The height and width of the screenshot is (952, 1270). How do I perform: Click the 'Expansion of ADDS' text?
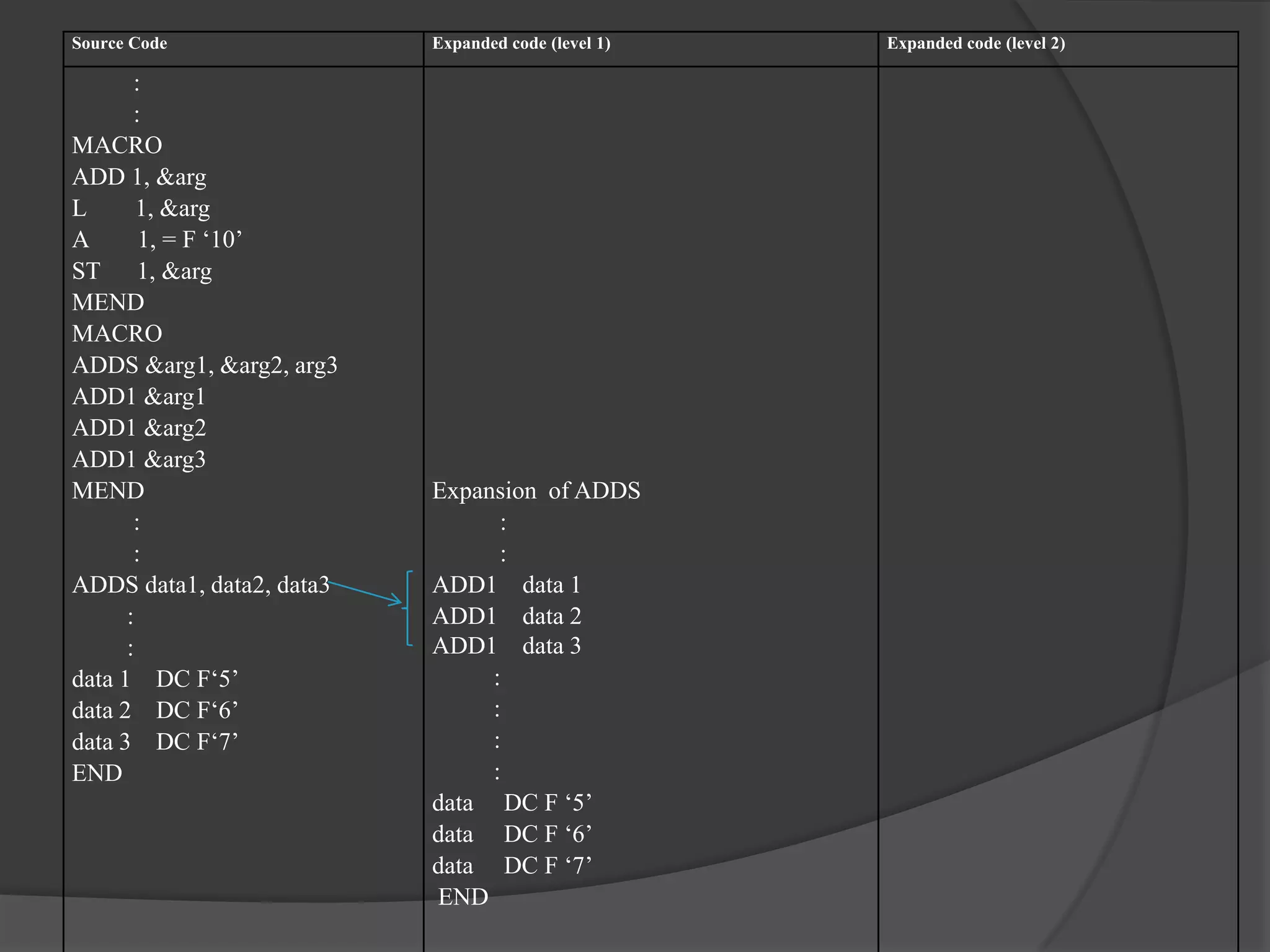536,491
